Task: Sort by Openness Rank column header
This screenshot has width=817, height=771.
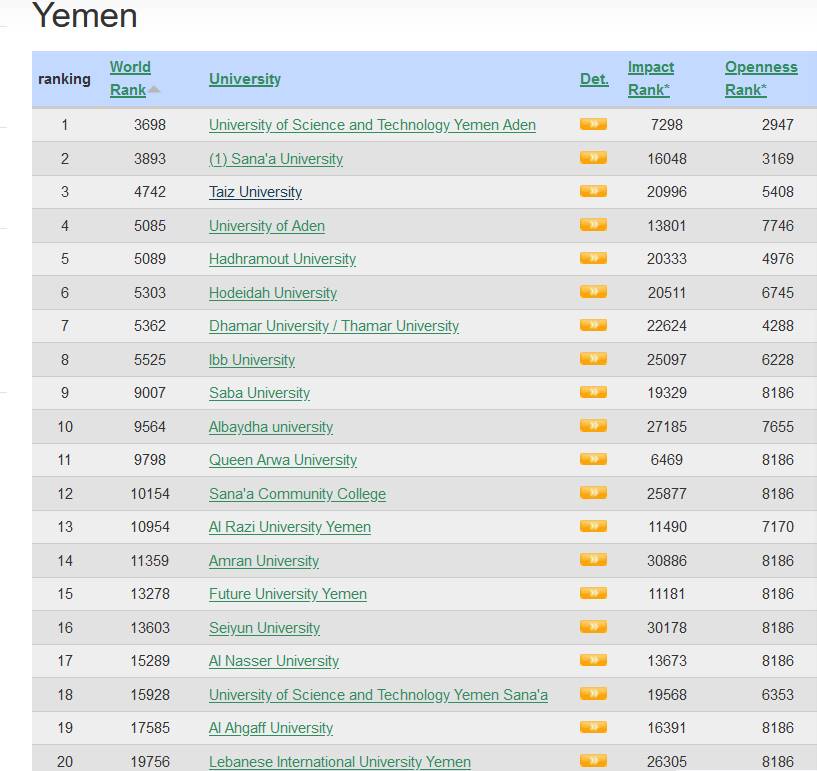Action: coord(761,78)
